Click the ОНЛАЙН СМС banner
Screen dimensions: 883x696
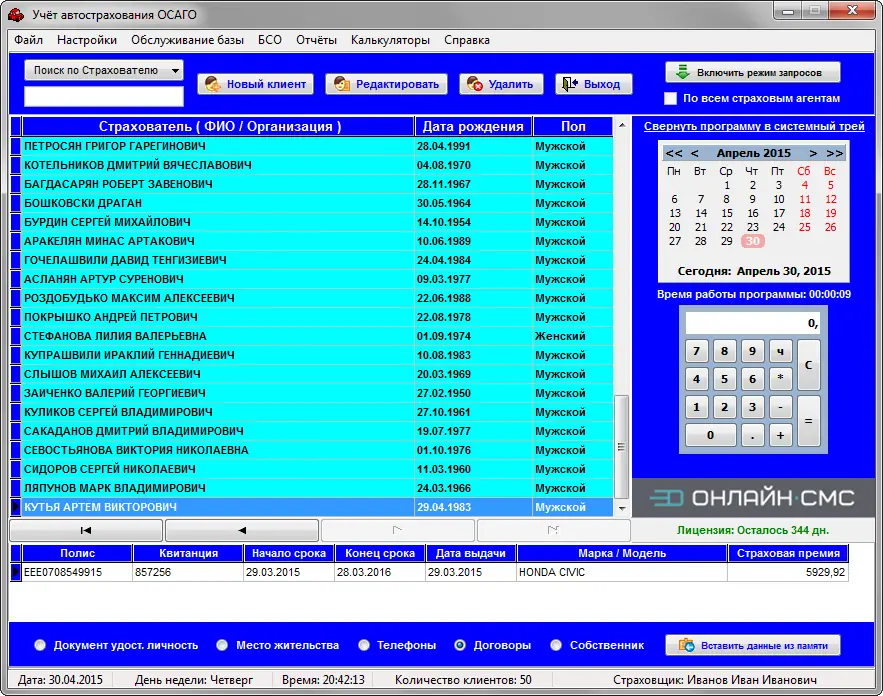(753, 498)
